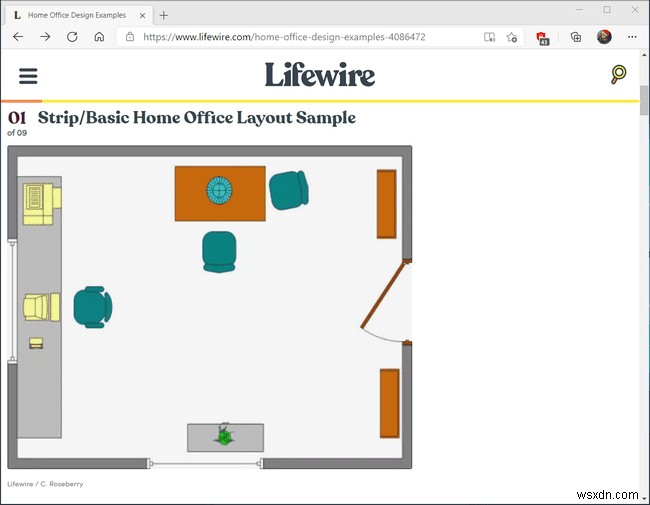
Task: Click the Strip/Basic Home Office Layout Sample heading
Action: pos(196,117)
